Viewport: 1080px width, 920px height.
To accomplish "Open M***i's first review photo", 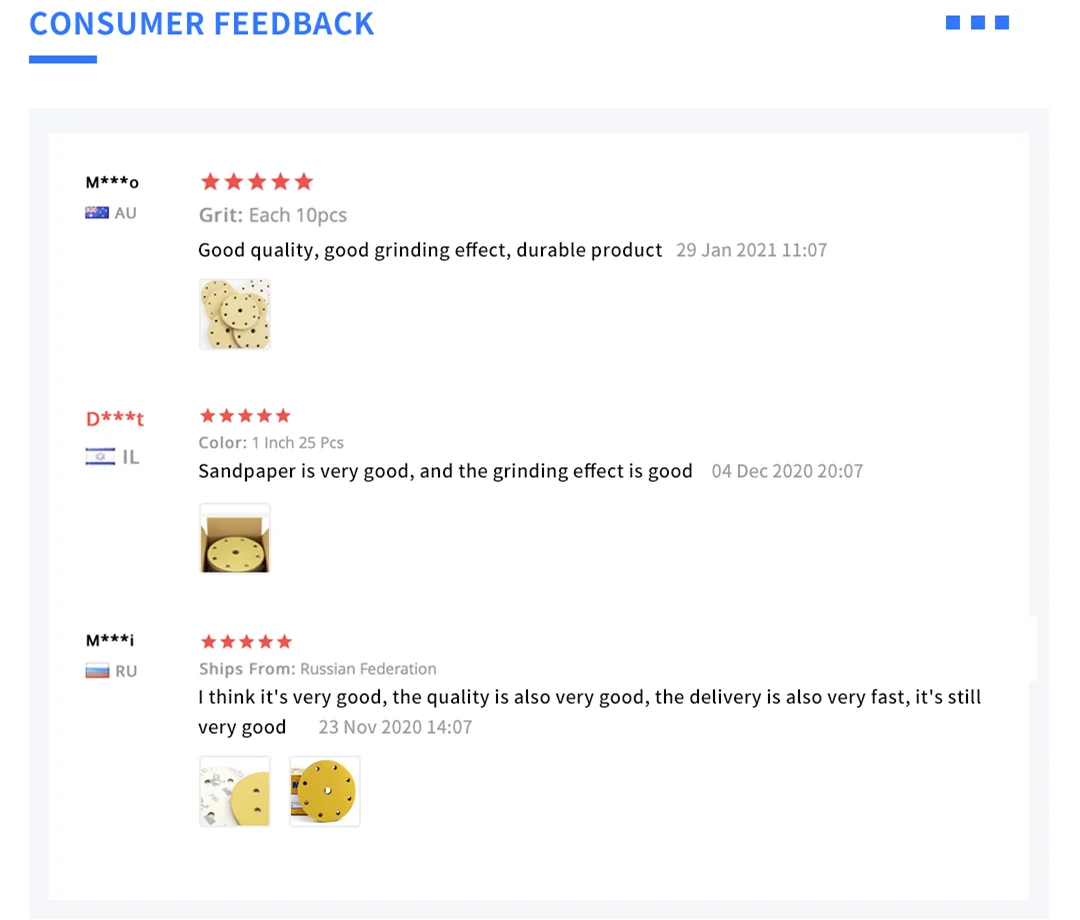I will coord(235,791).
